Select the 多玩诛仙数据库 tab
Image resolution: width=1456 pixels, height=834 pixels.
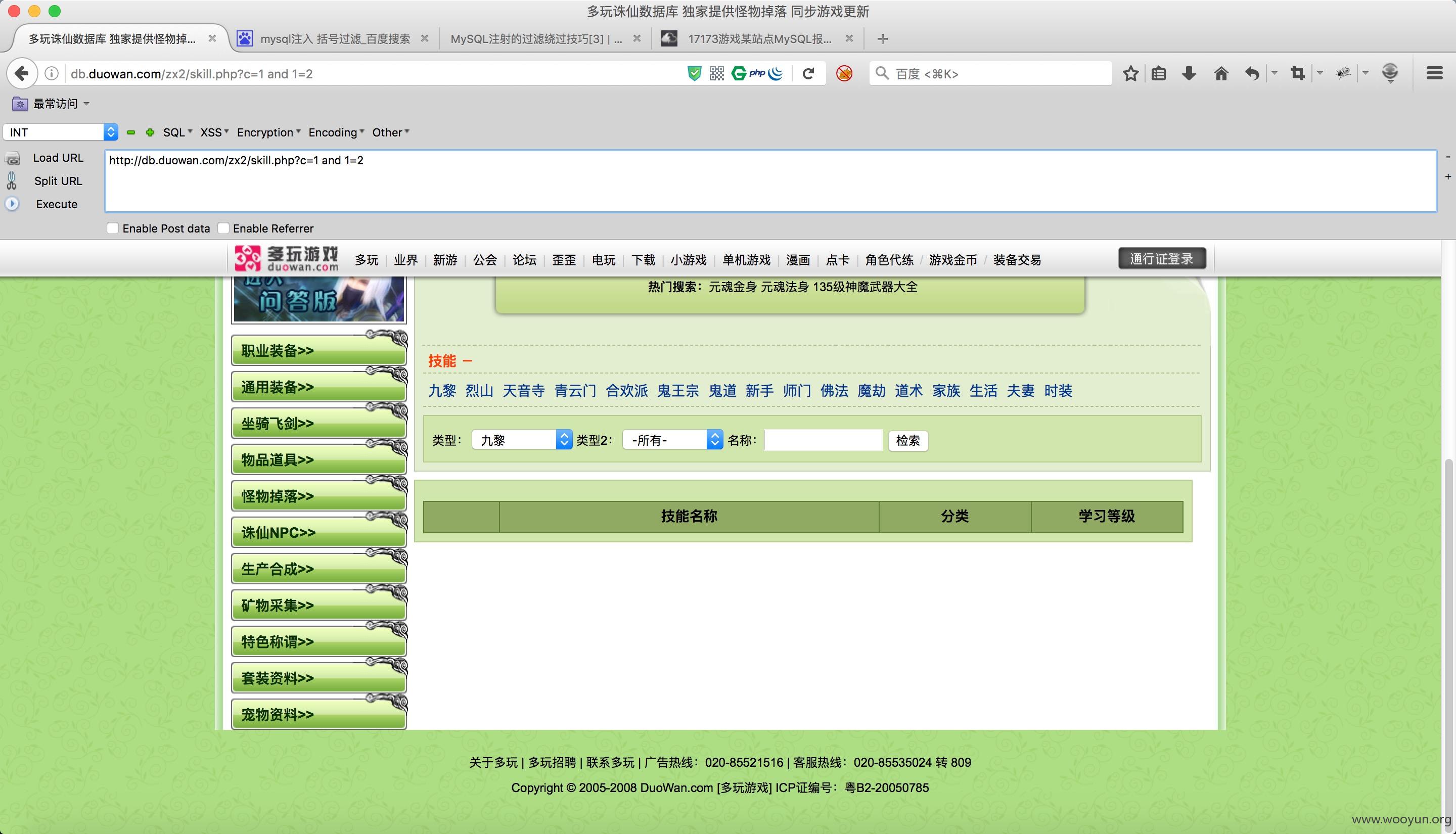coord(112,38)
